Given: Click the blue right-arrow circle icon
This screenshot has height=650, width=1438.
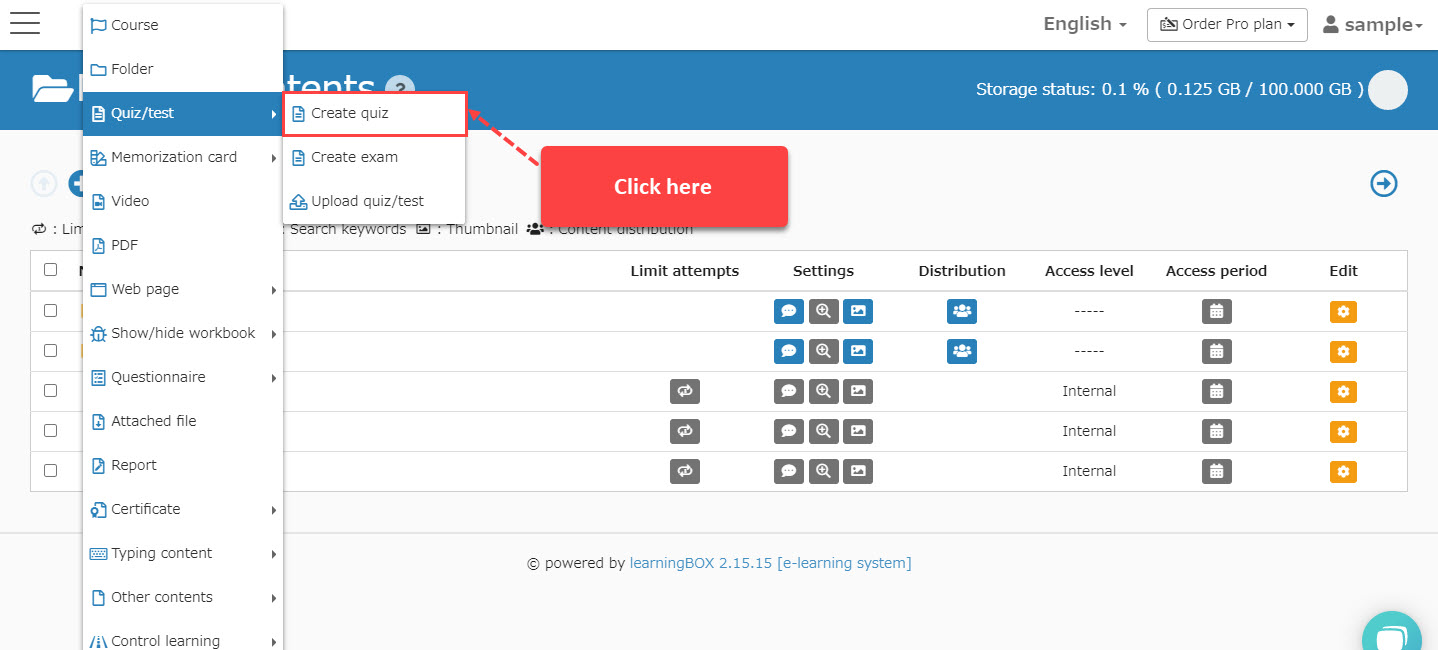Looking at the screenshot, I should tap(1383, 183).
